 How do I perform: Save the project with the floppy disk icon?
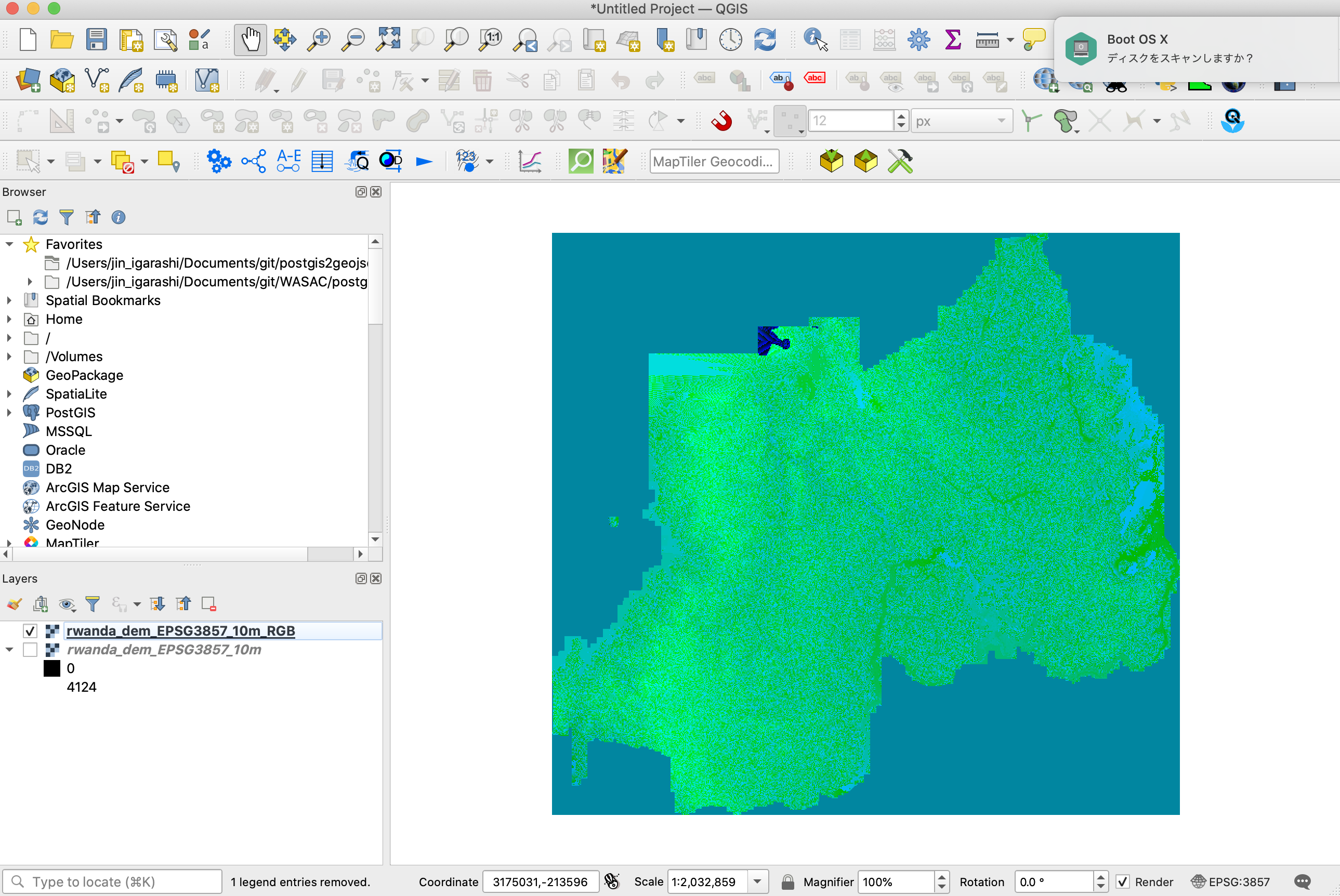(97, 39)
